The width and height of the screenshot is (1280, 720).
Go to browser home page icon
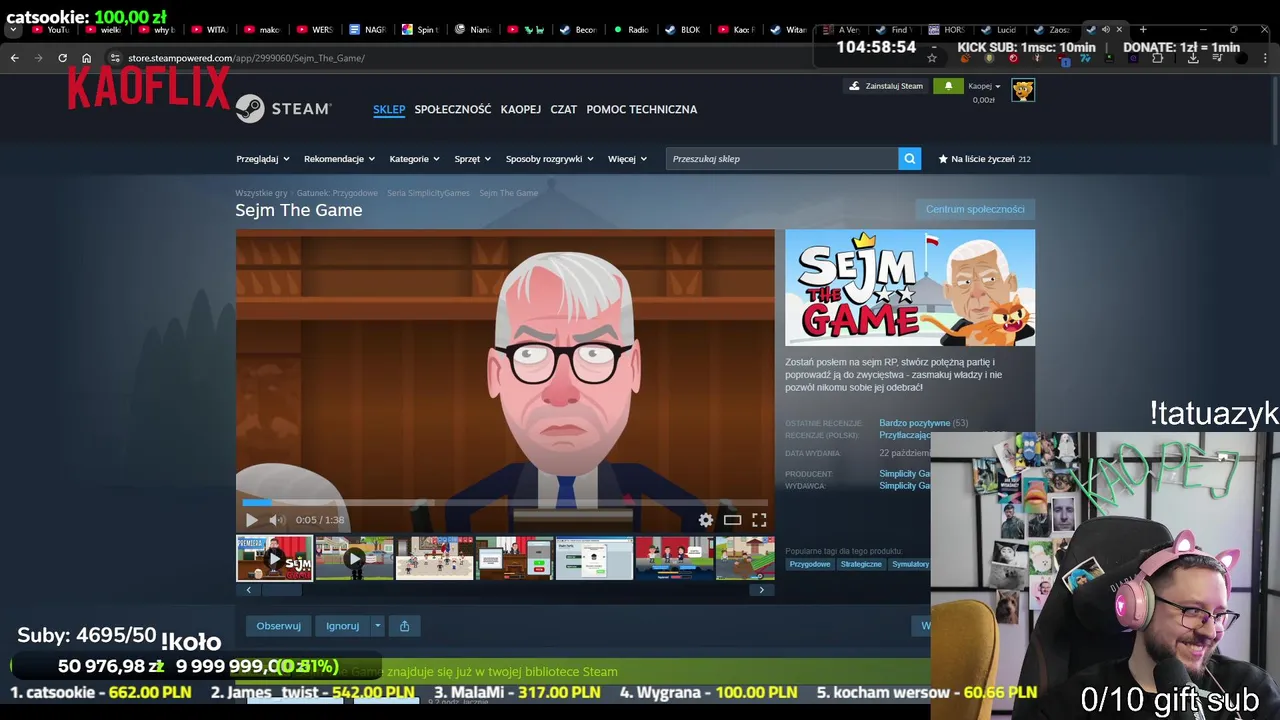click(86, 58)
